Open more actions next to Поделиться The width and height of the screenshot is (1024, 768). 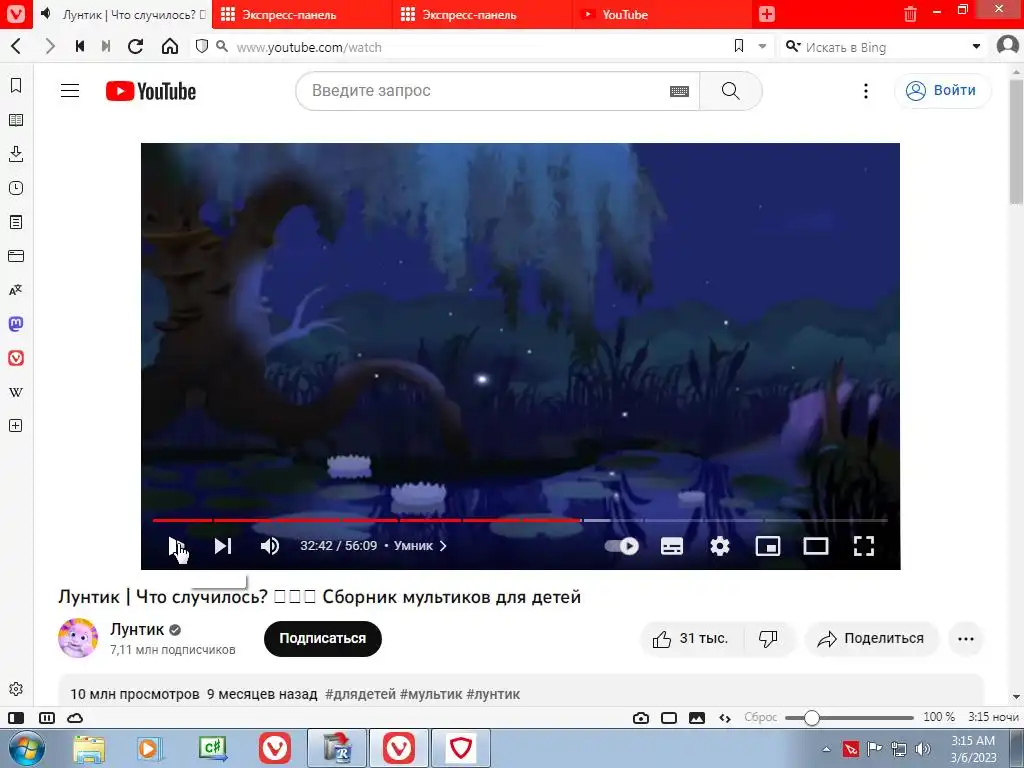click(x=966, y=639)
